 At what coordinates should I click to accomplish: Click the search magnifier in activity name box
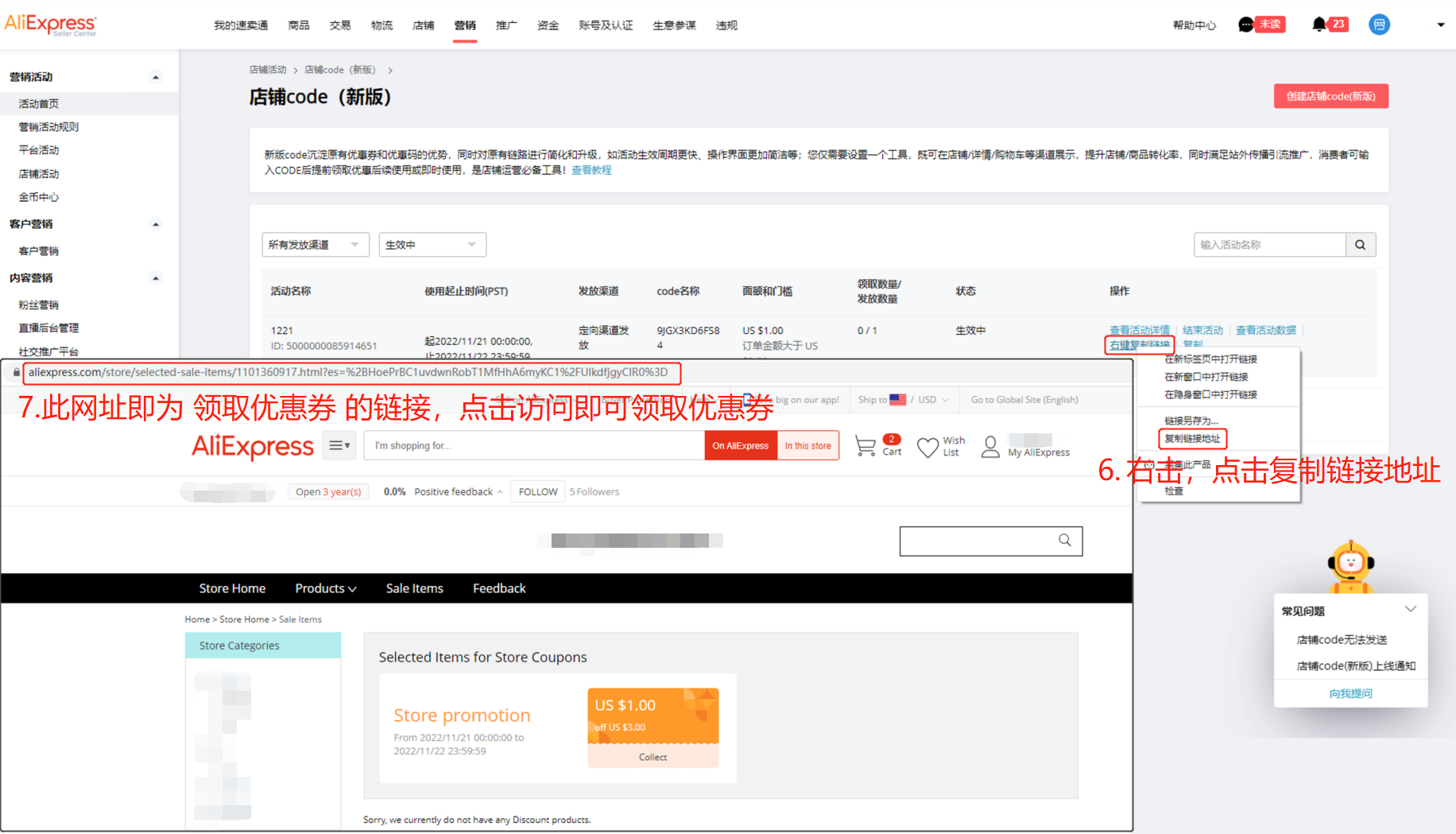coord(1361,245)
